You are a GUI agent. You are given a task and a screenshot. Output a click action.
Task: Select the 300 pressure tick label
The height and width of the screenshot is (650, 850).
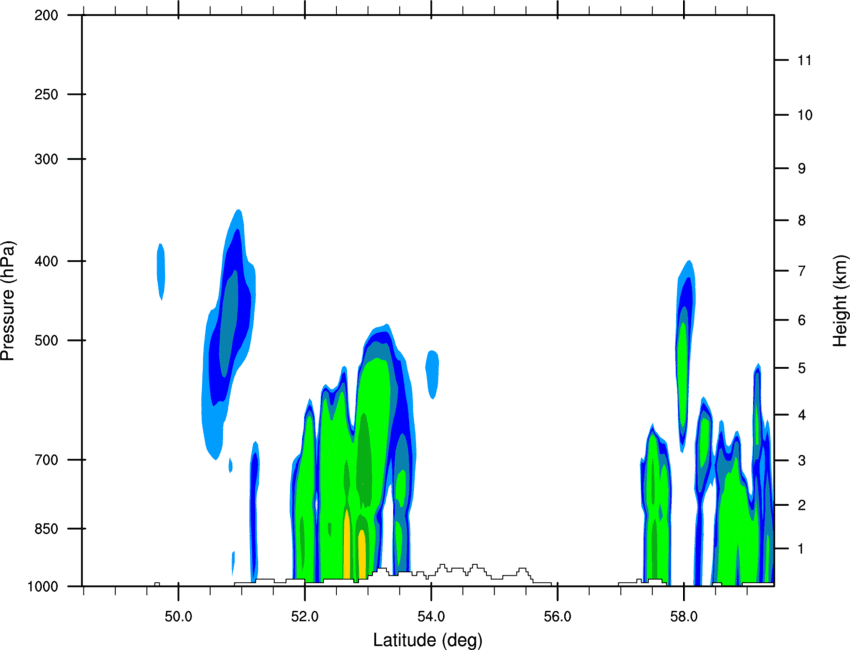pos(47,159)
